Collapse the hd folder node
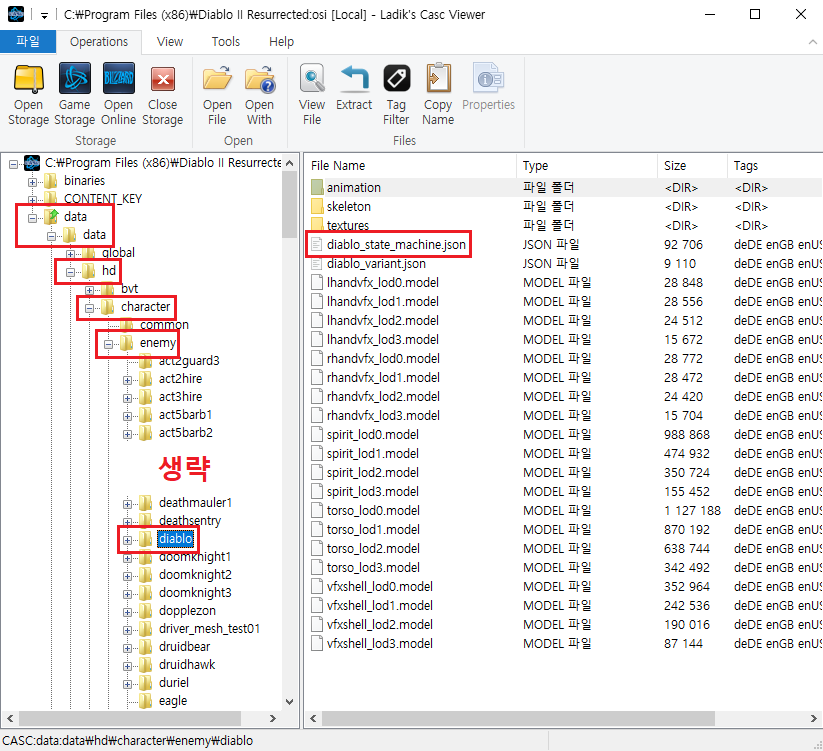This screenshot has height=751, width=823. 70,272
